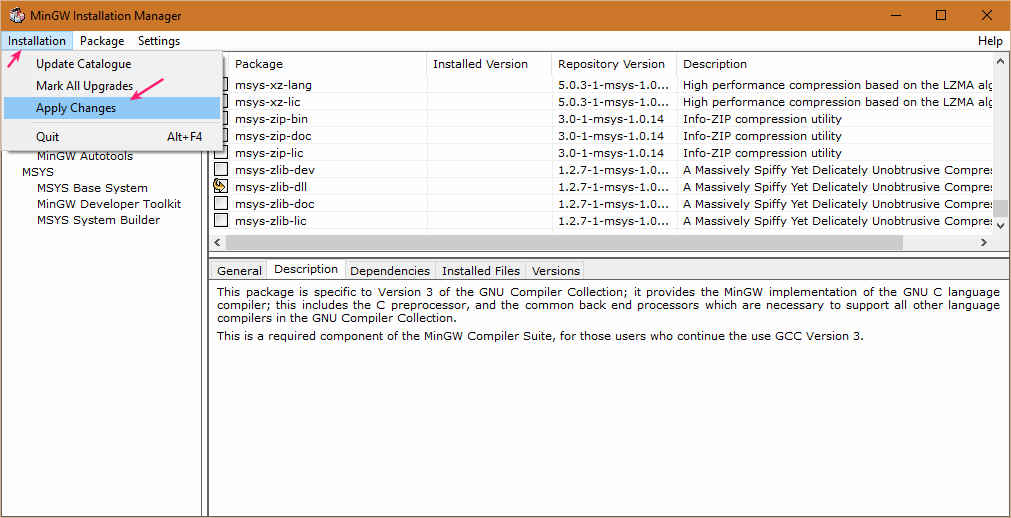This screenshot has height=518, width=1011.
Task: Toggle the msys-zlib-dev package checkbox
Action: [221, 170]
